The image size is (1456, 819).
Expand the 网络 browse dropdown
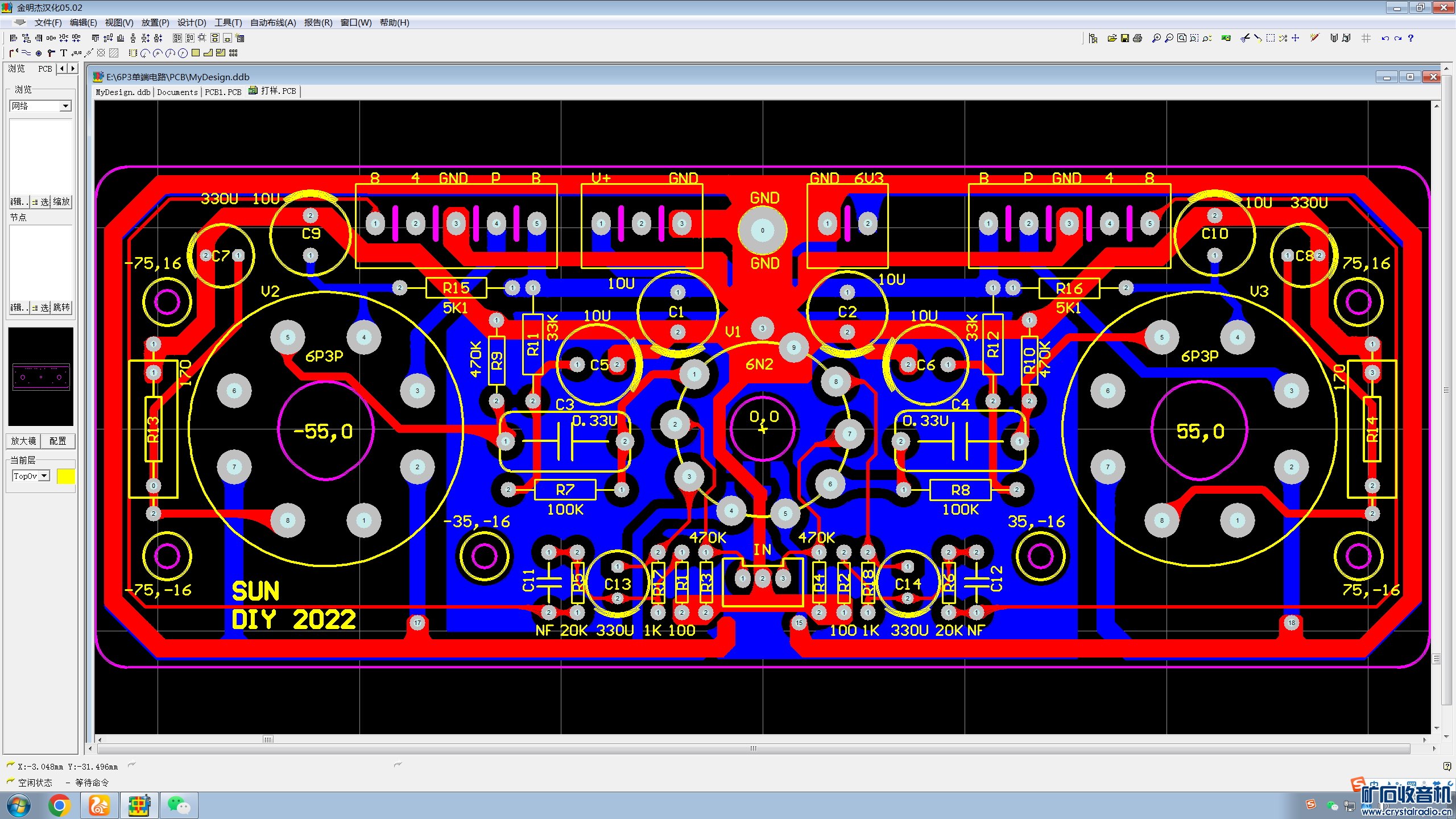pos(65,106)
